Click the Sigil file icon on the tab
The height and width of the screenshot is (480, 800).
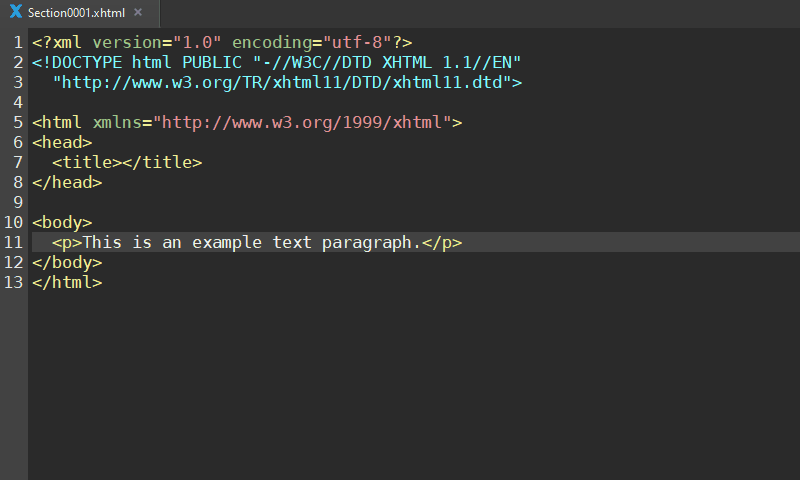pyautogui.click(x=15, y=12)
